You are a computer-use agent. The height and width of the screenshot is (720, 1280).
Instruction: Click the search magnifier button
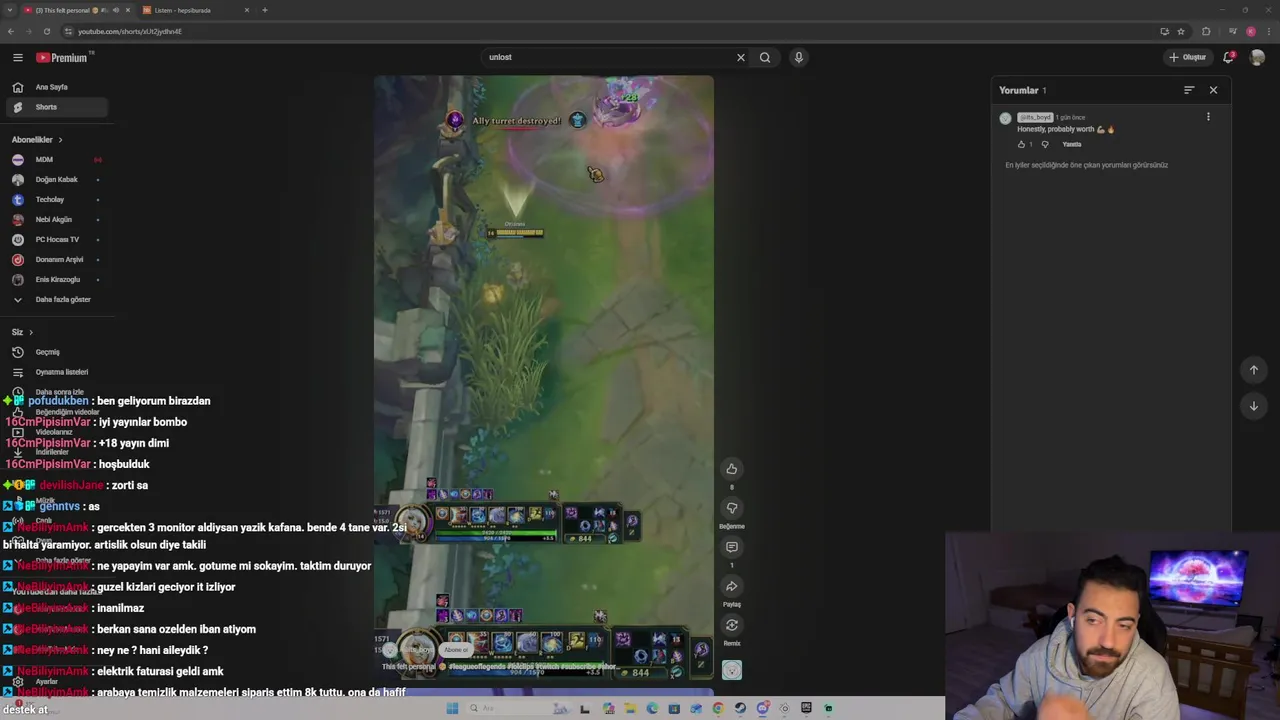pos(765,57)
